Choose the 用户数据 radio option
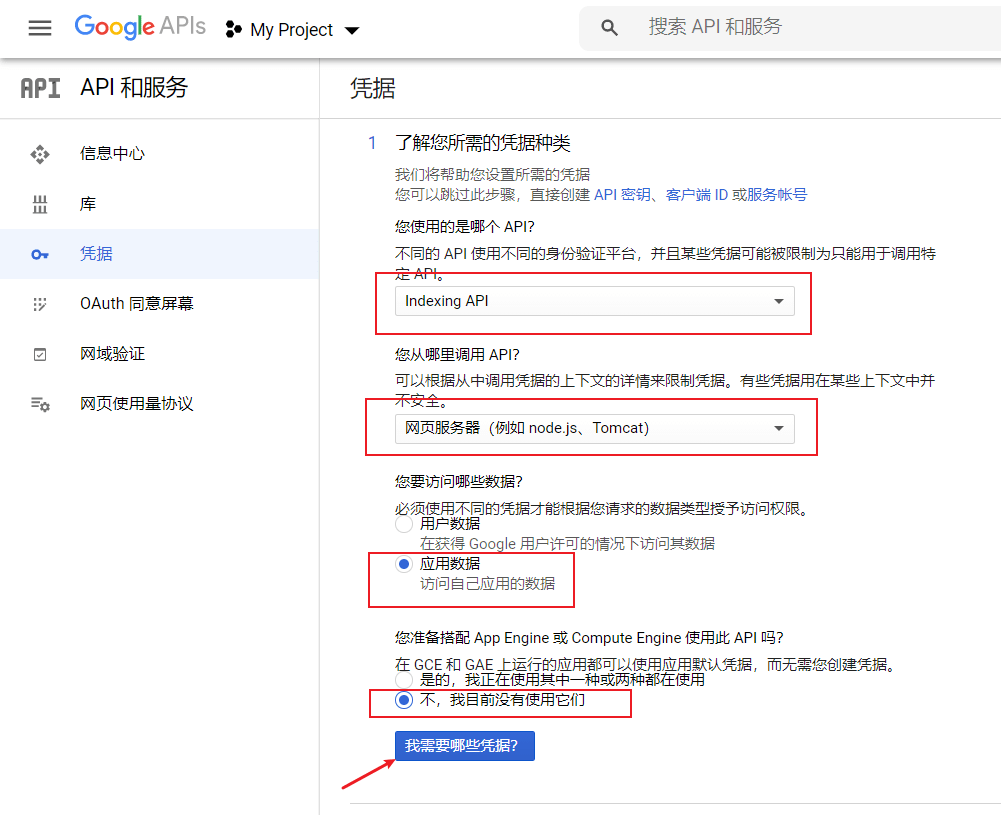This screenshot has width=1001, height=815. click(403, 523)
